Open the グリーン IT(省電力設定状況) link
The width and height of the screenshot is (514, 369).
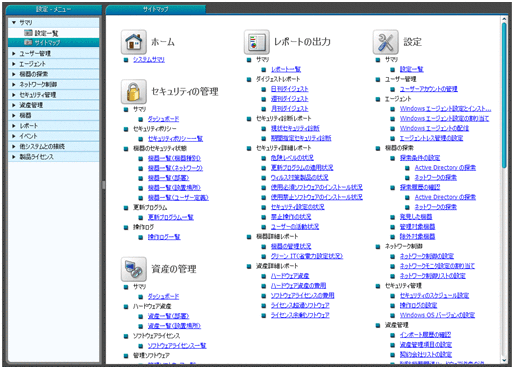point(307,256)
